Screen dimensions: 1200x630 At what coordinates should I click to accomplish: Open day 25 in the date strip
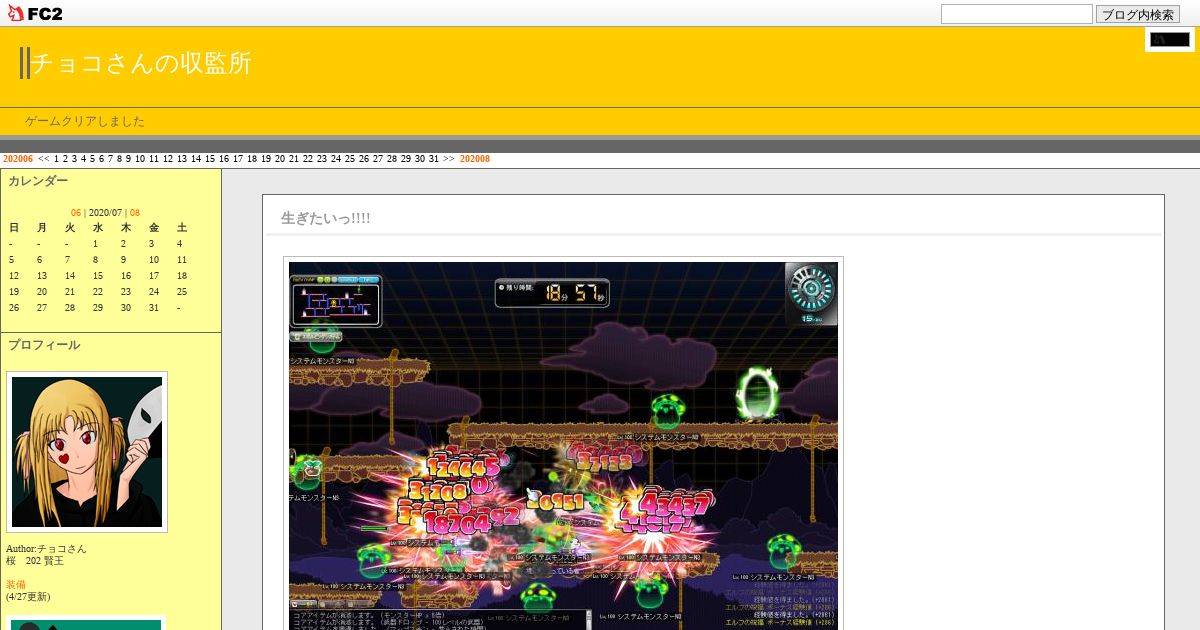coord(350,159)
